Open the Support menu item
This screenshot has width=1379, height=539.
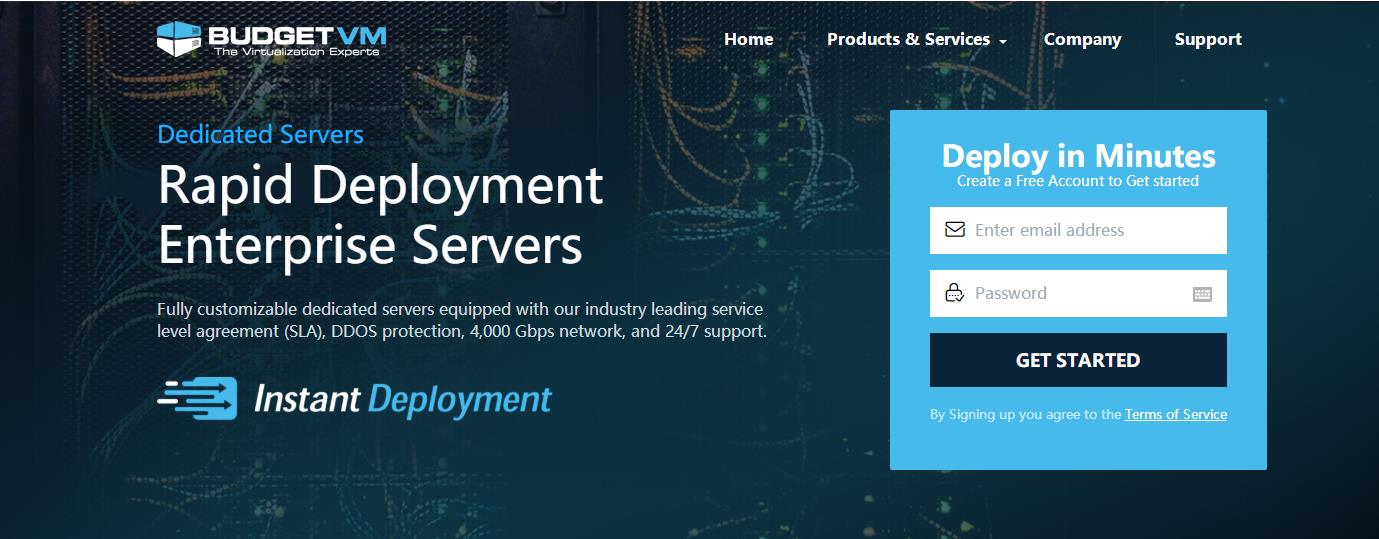1208,39
